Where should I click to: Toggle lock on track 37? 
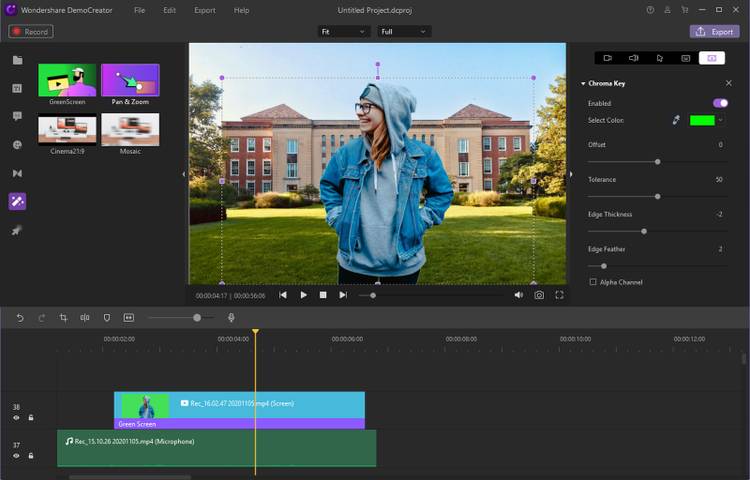pos(31,455)
